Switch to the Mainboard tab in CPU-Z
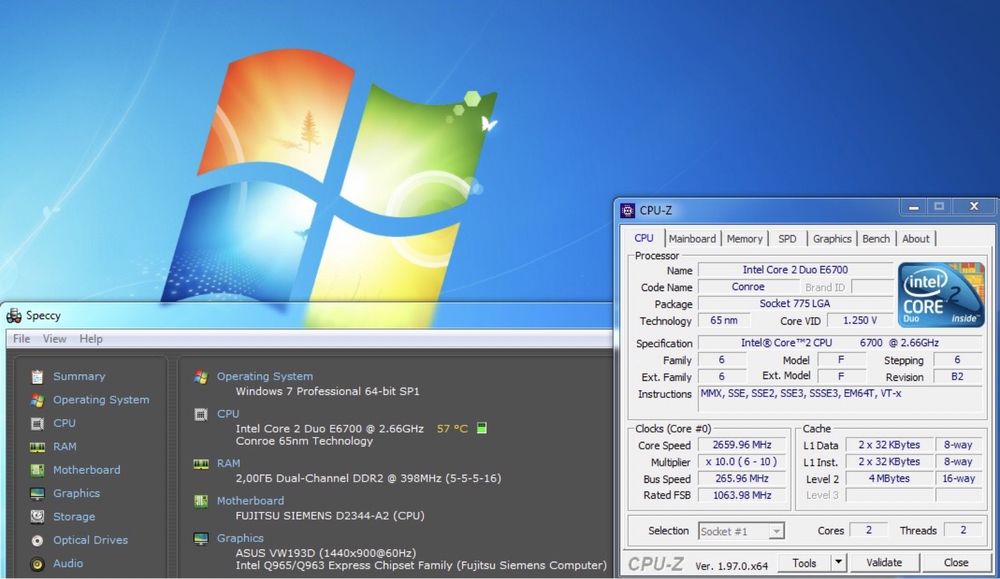1000x579 pixels. (692, 239)
